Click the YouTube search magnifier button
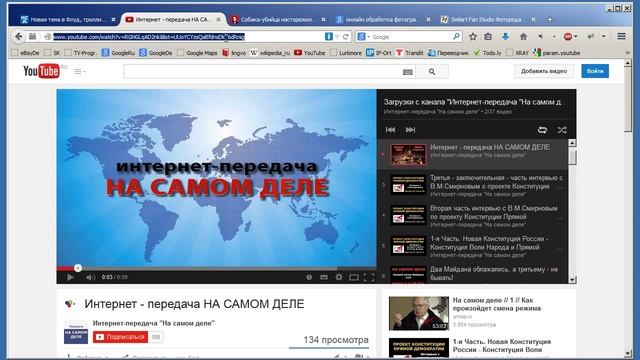This screenshot has height=360, width=640. pyautogui.click(x=432, y=72)
